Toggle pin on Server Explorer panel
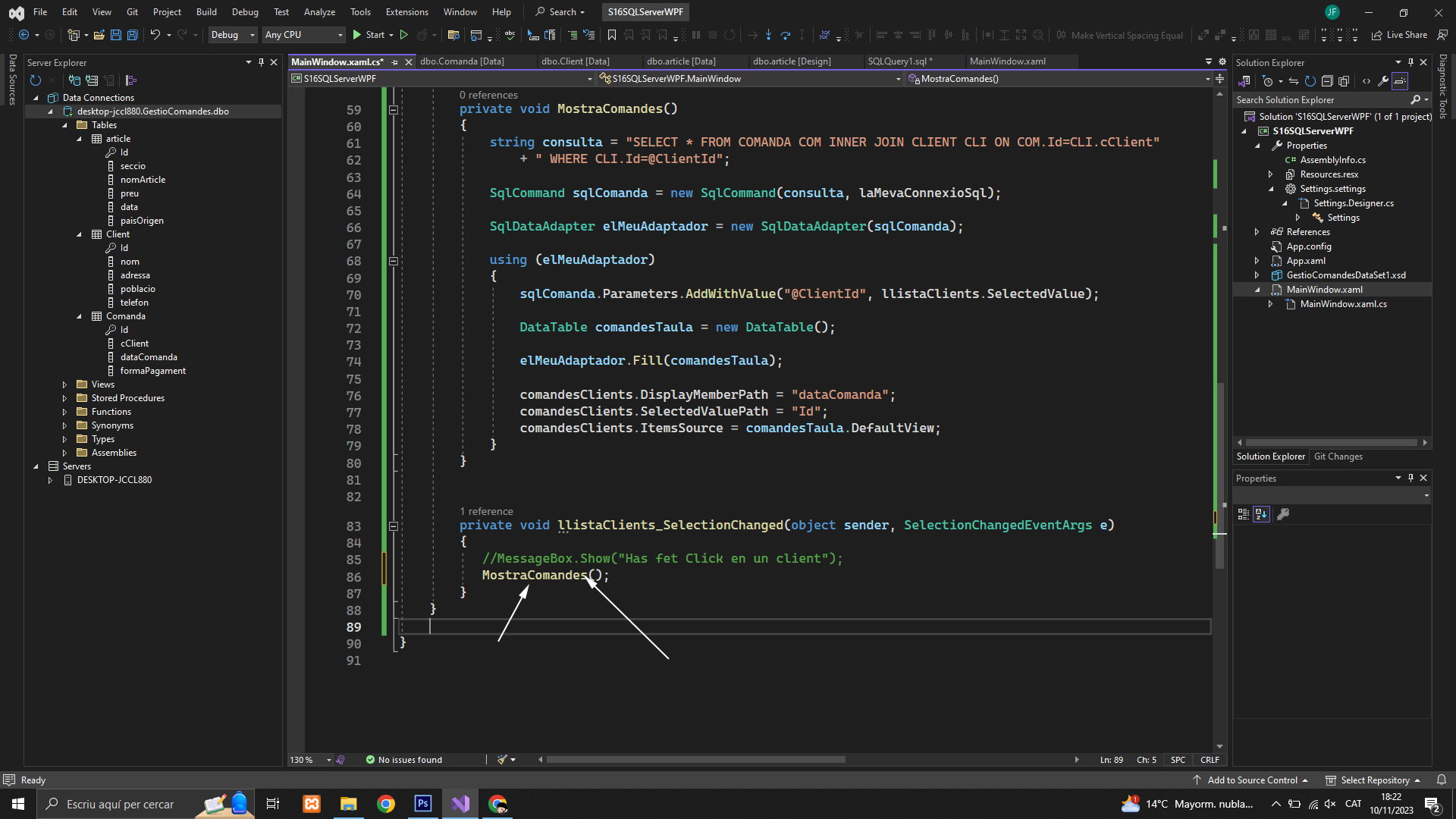The image size is (1456, 819). 261,62
